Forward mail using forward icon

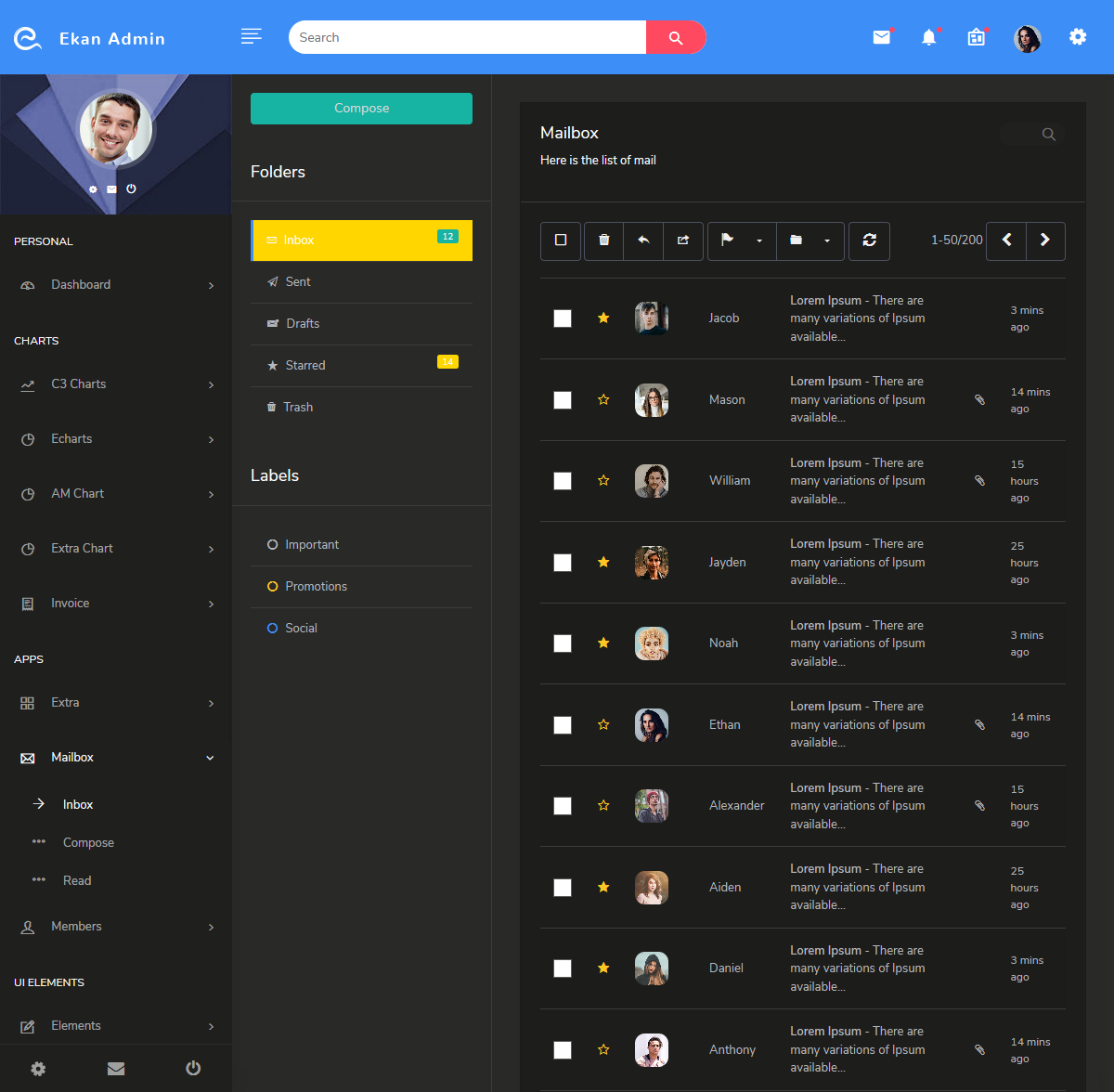(683, 240)
